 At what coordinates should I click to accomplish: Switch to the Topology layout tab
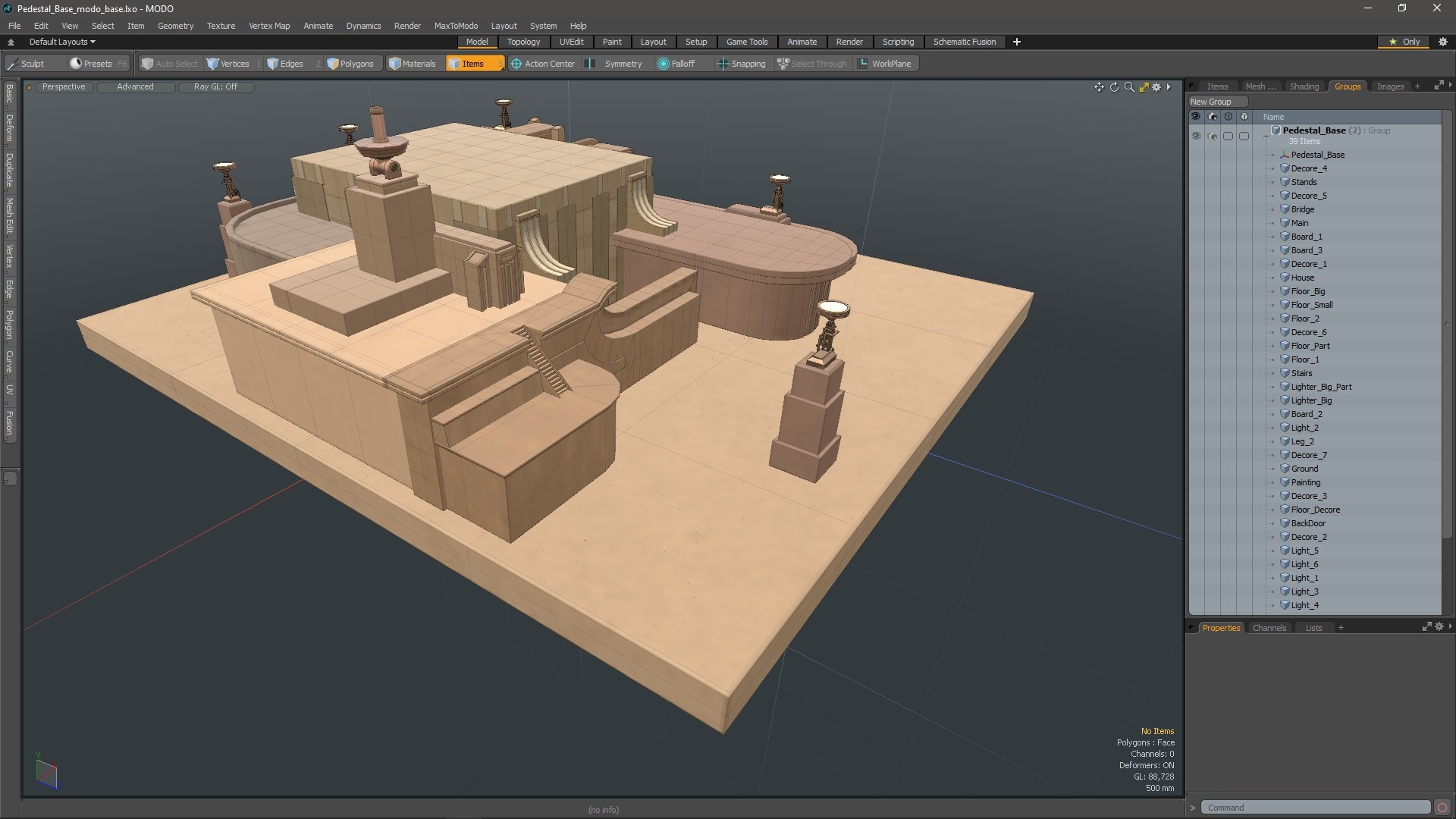523,42
